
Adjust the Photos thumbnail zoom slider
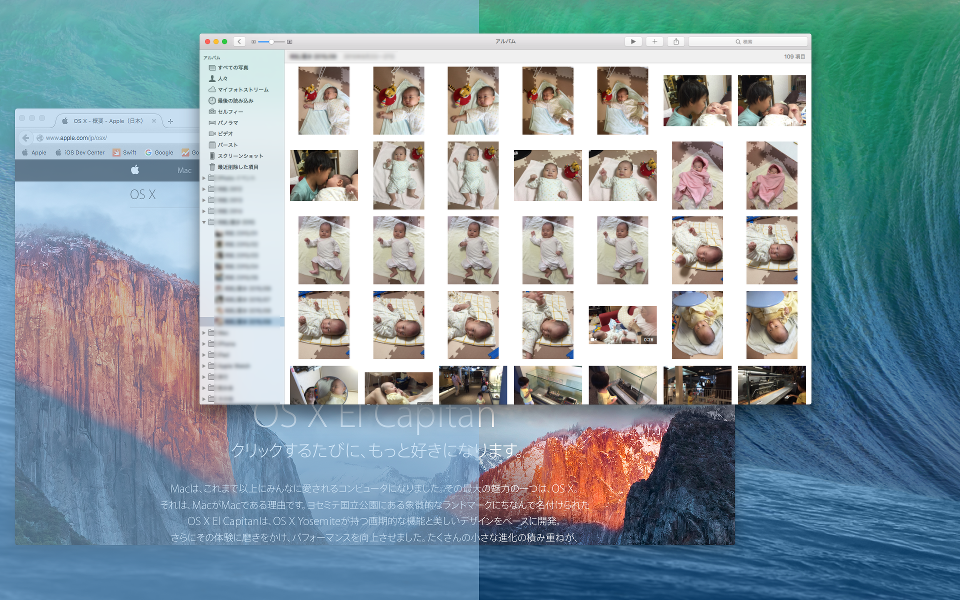[x=271, y=42]
